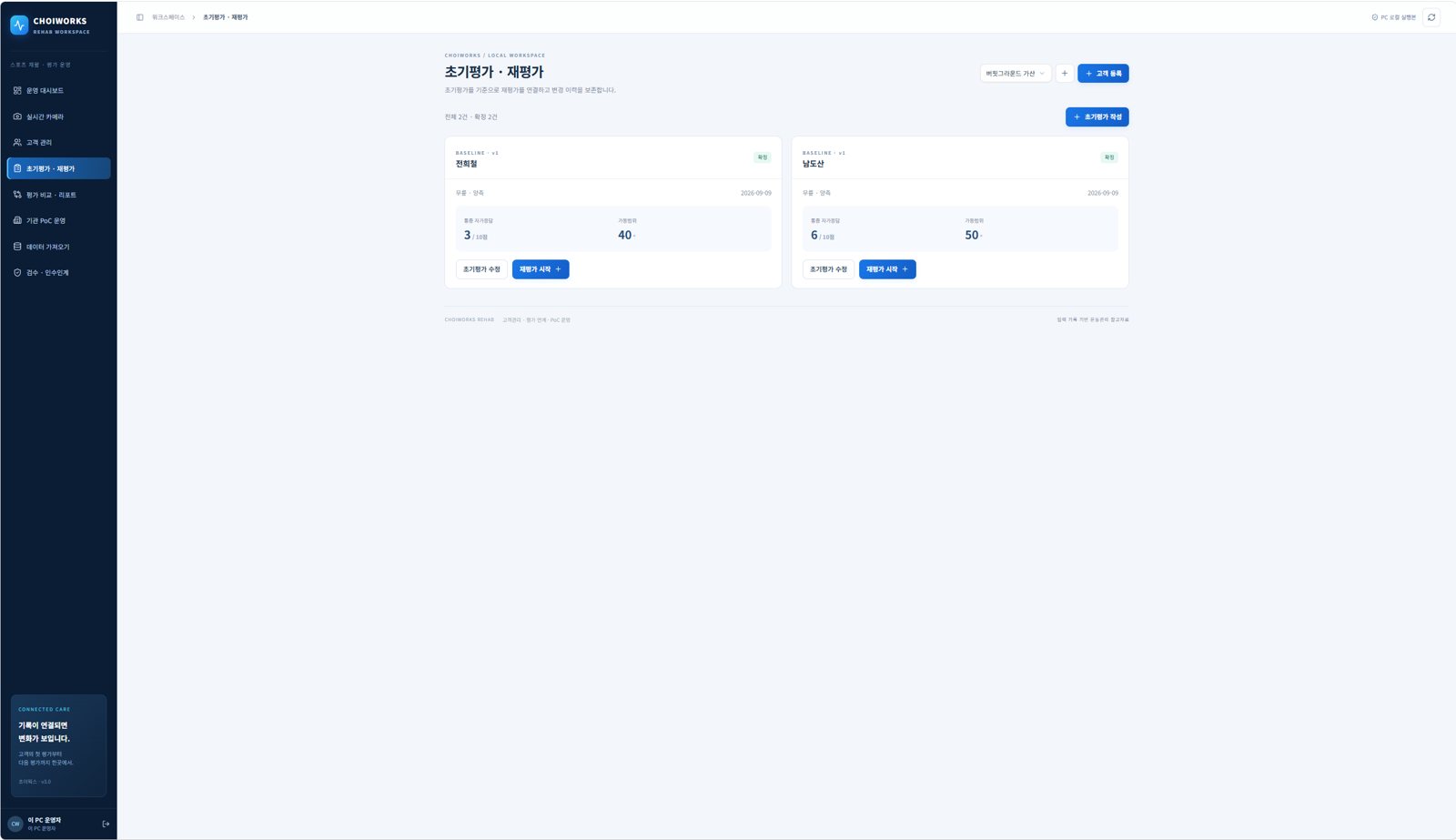Click the CW user avatar
The height and width of the screenshot is (840, 1456).
point(15,824)
